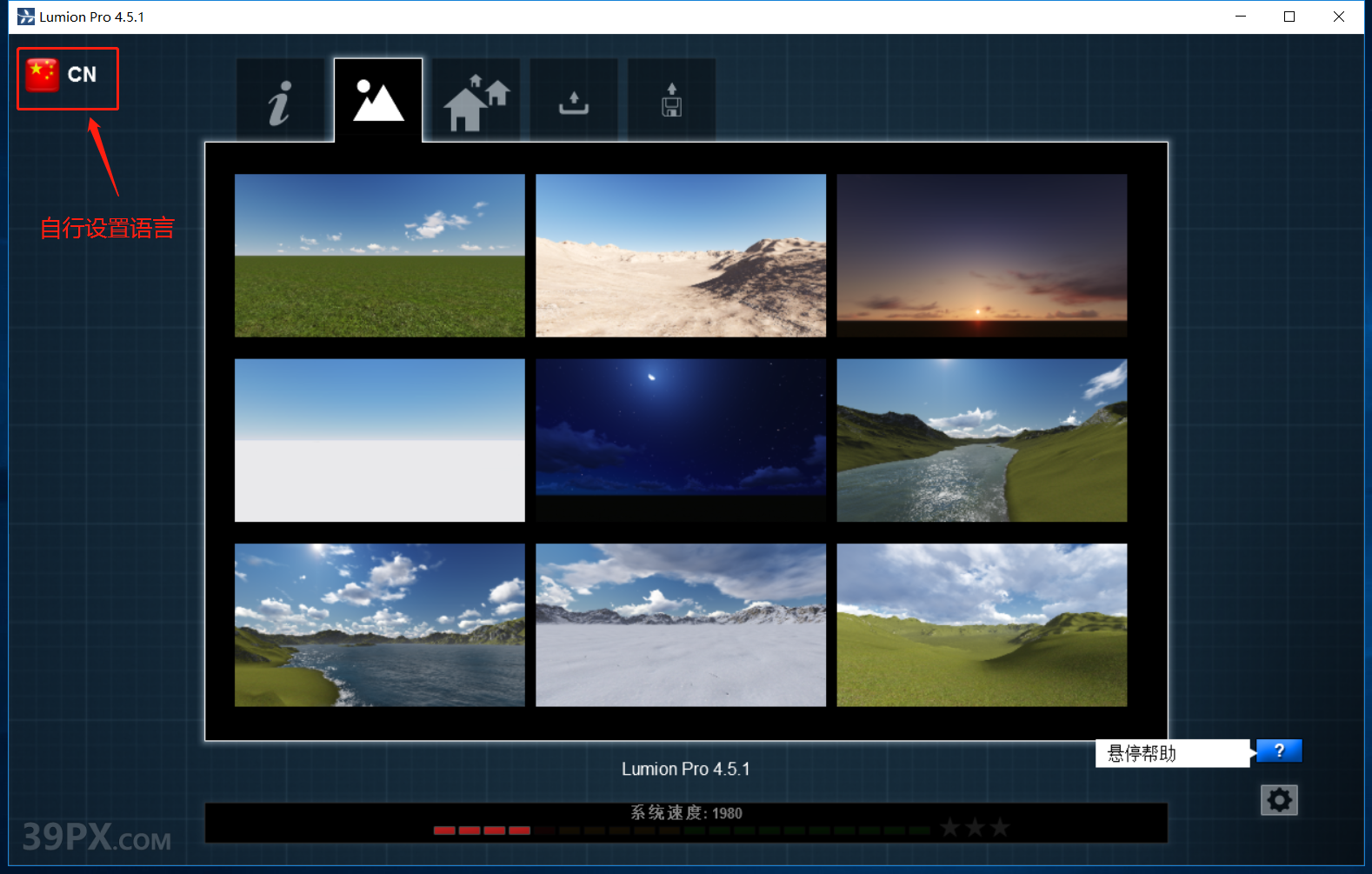
Task: Select the coastal lake hills scene
Action: point(379,624)
